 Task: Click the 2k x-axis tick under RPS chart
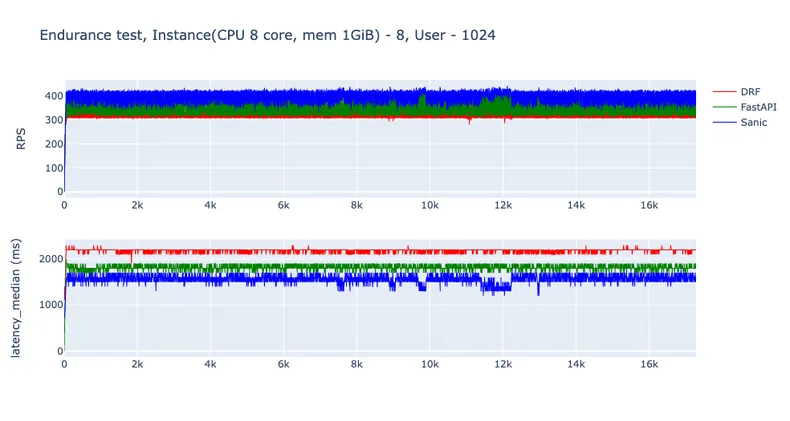(137, 205)
